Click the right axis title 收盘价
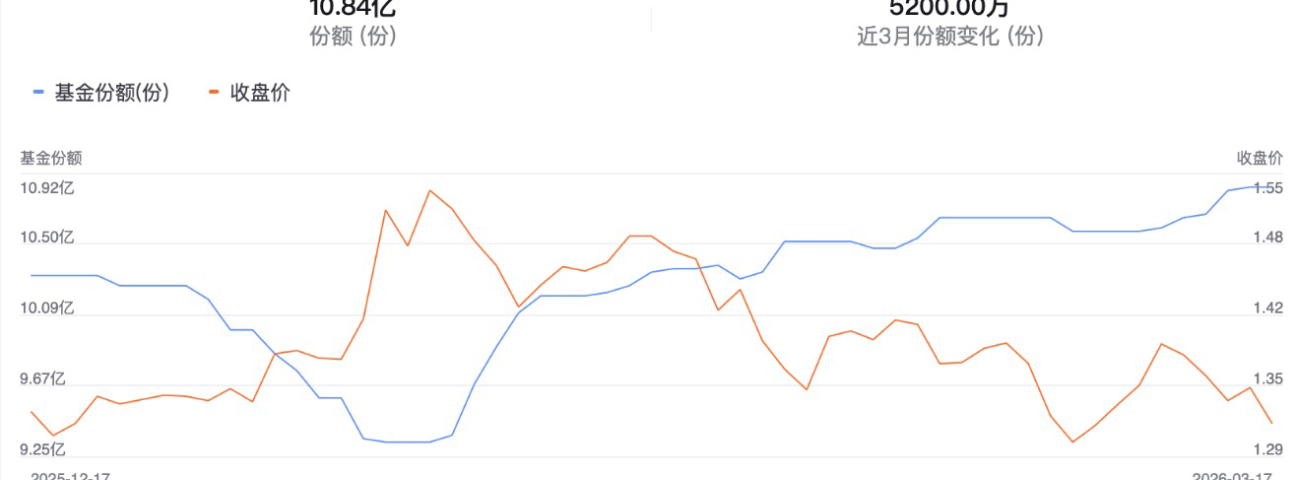Image resolution: width=1296 pixels, height=480 pixels. tap(1260, 158)
